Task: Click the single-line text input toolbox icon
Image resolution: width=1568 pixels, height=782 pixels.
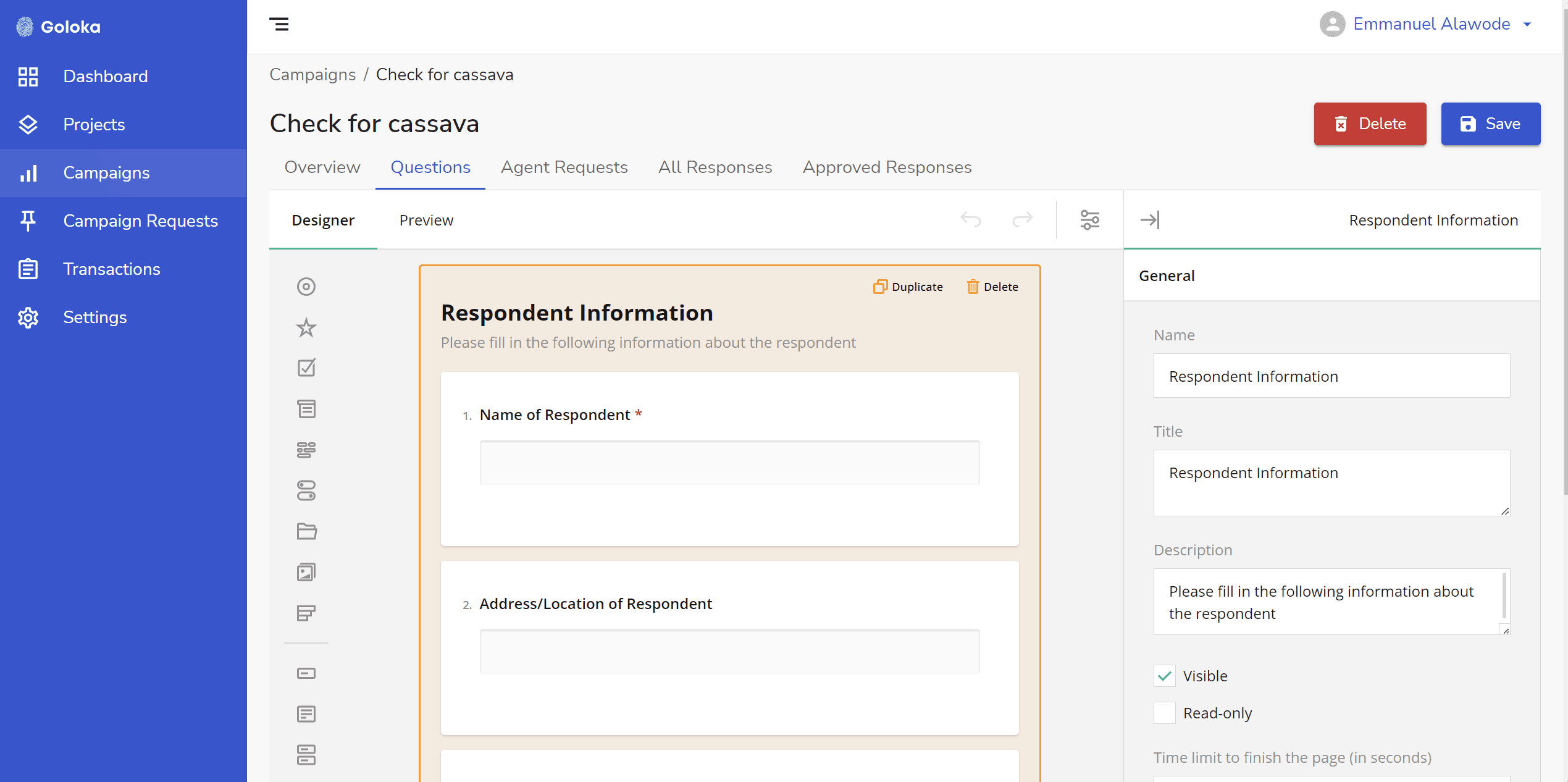Action: (x=306, y=673)
